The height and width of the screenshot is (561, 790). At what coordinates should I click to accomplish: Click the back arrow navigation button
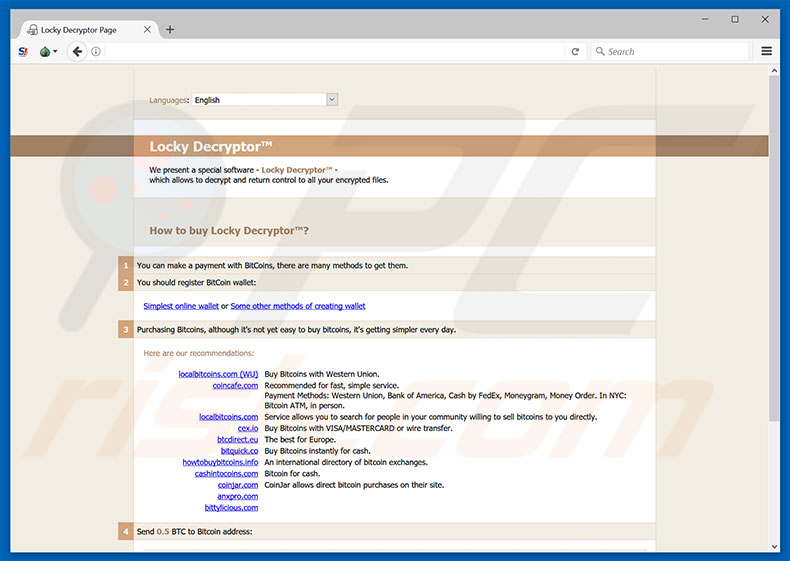[77, 51]
